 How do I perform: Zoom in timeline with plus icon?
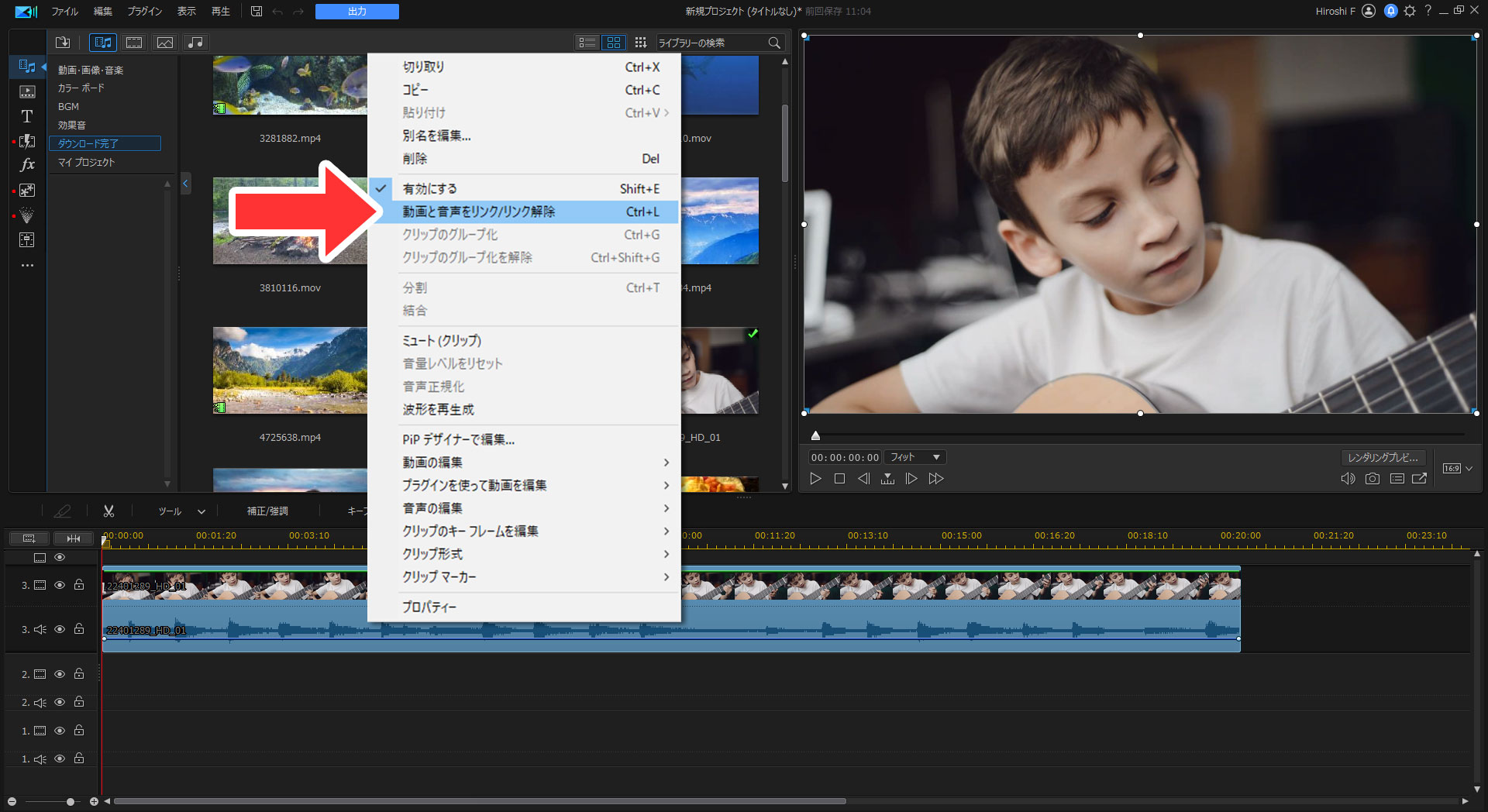pyautogui.click(x=94, y=801)
